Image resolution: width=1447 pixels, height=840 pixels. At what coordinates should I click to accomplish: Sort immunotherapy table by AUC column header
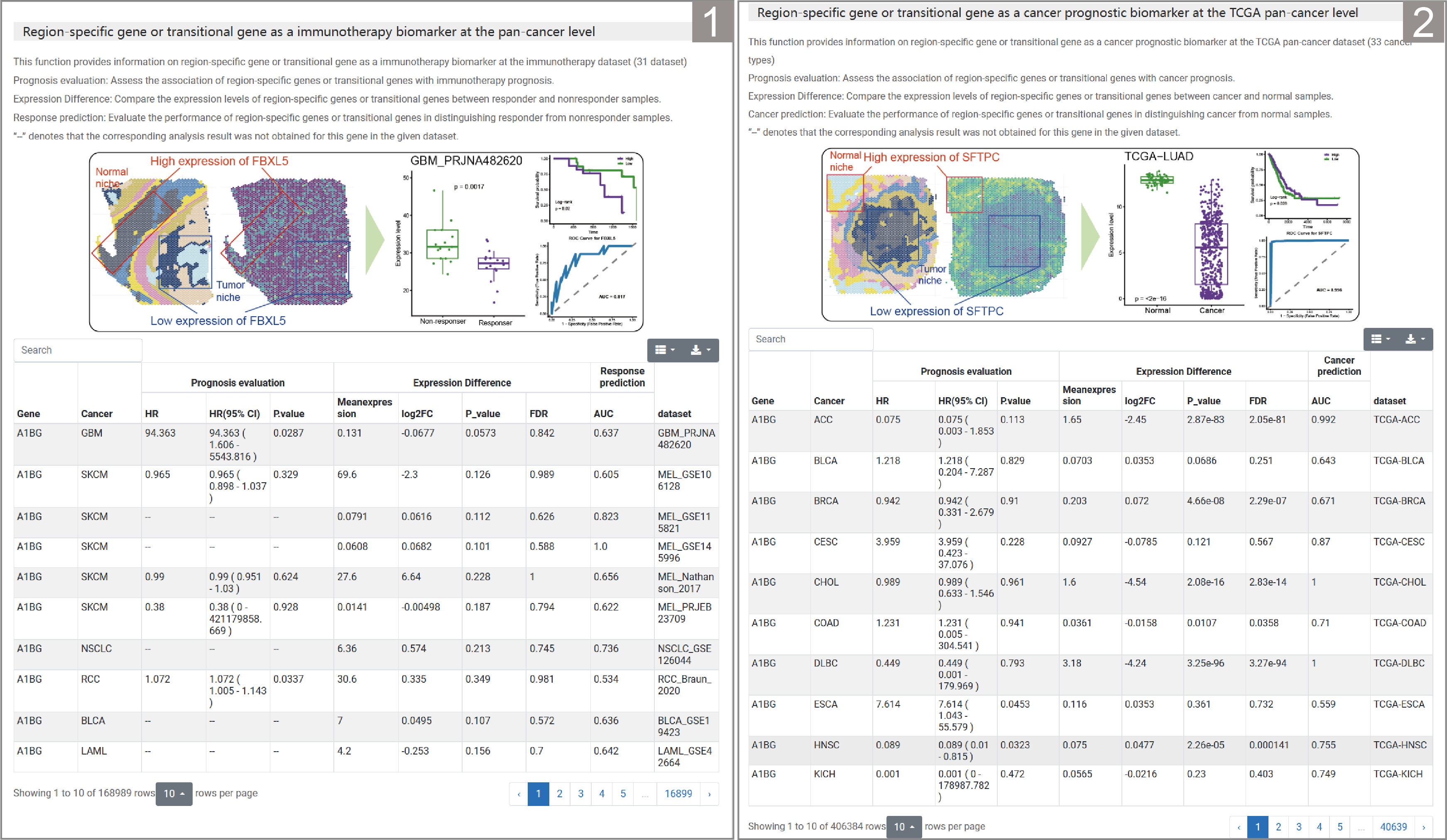603,414
